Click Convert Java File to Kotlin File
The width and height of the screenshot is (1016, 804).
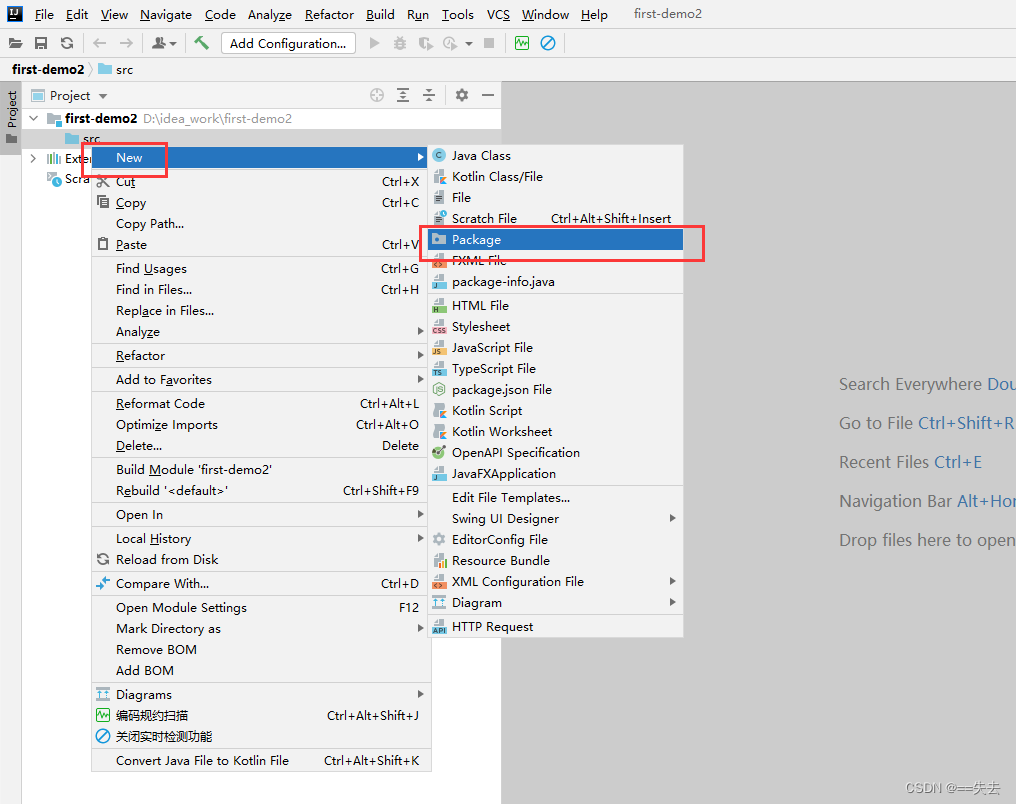click(259, 760)
